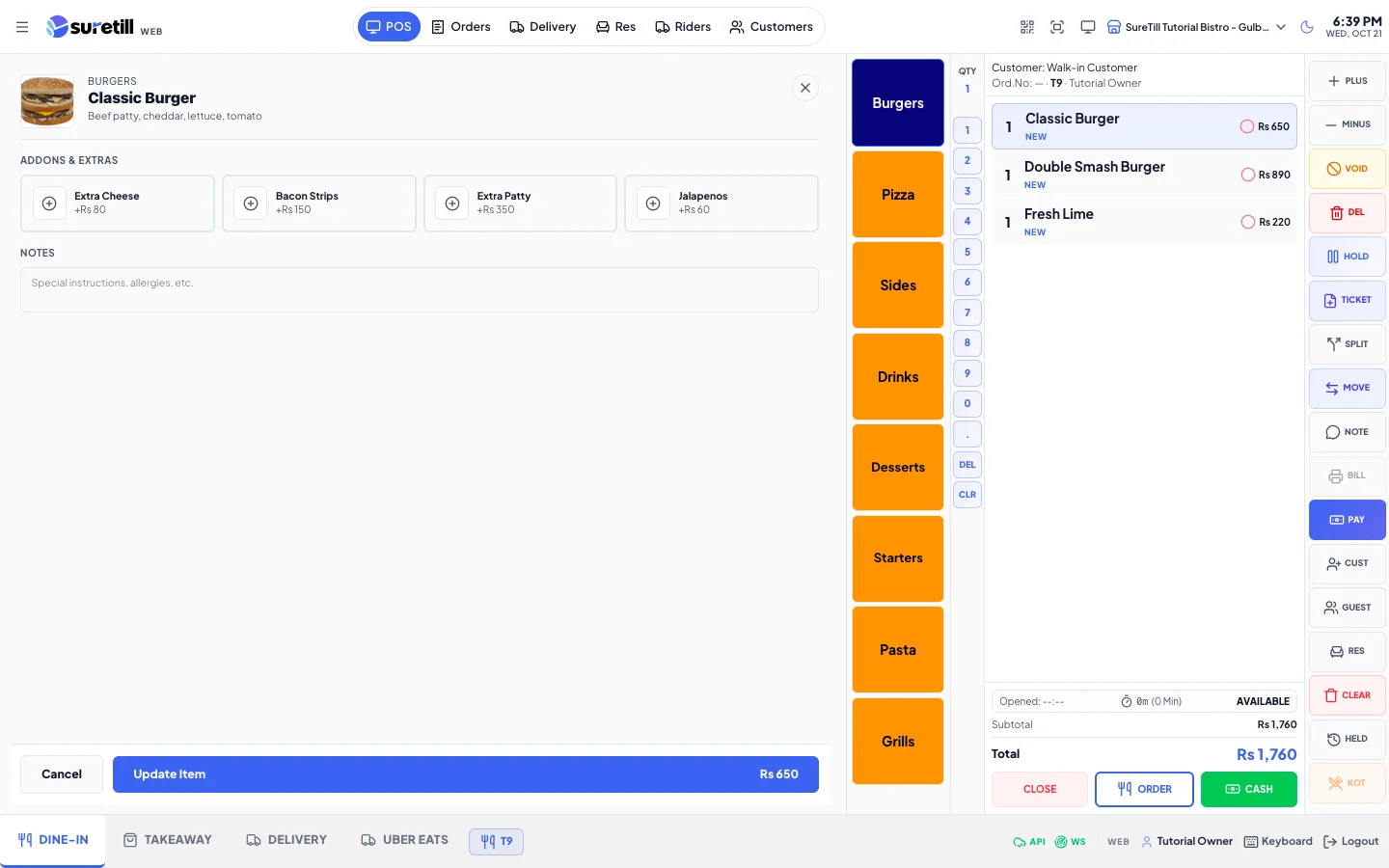1389x868 pixels.
Task: Set the GUEST count
Action: (x=1348, y=608)
